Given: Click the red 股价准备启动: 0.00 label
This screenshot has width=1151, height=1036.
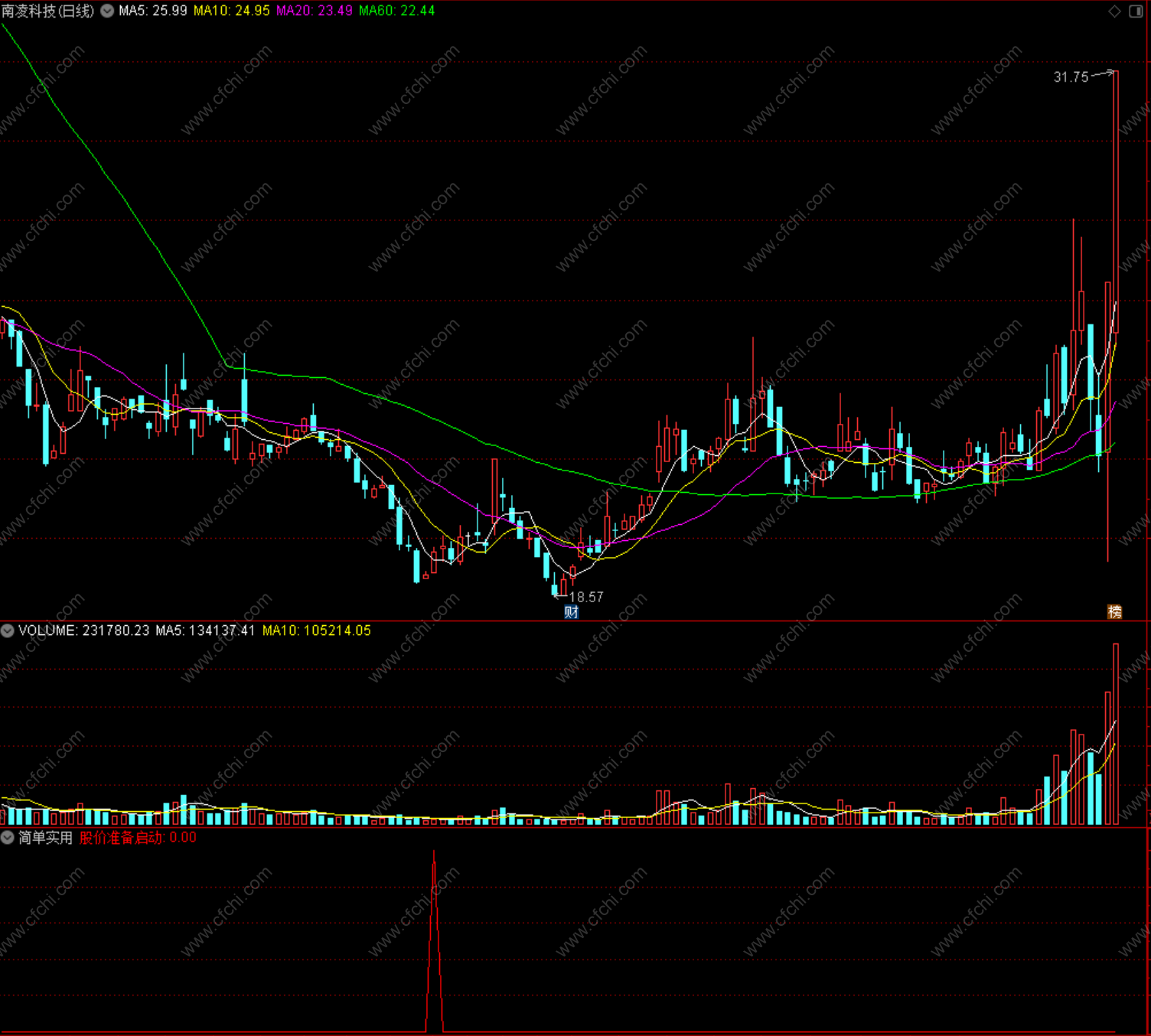Looking at the screenshot, I should [138, 838].
